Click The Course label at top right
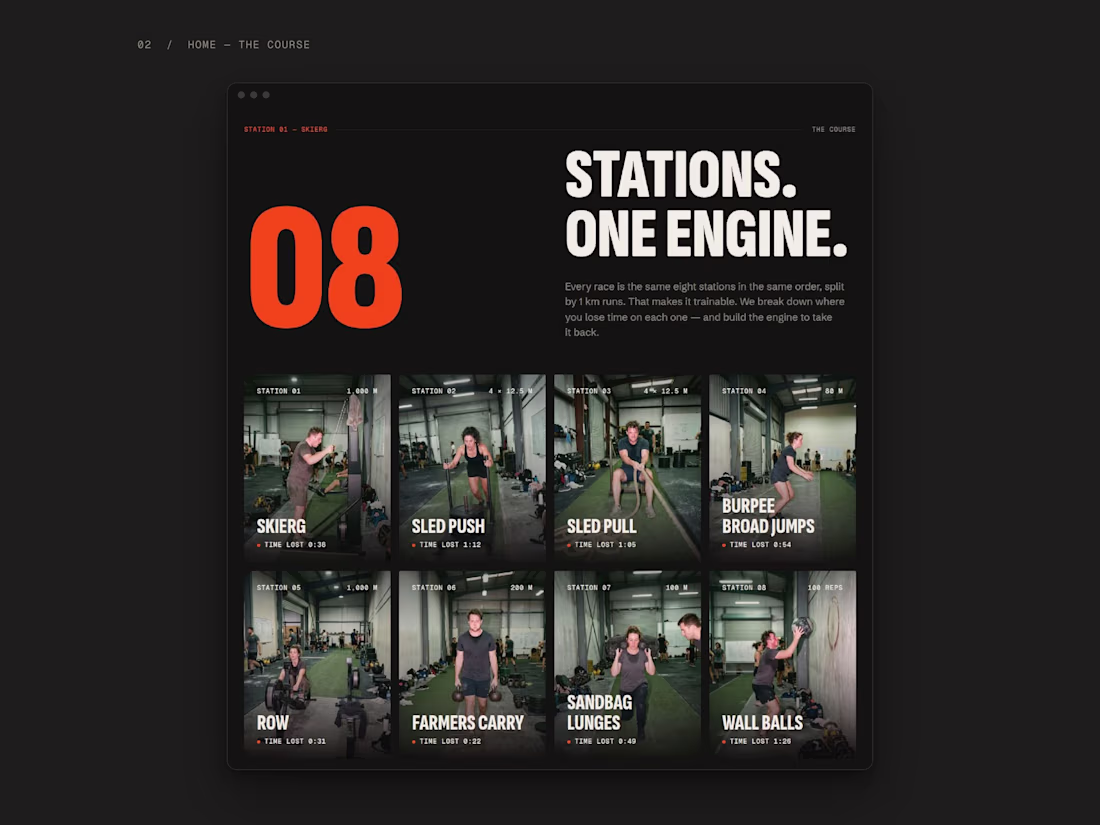 click(833, 129)
